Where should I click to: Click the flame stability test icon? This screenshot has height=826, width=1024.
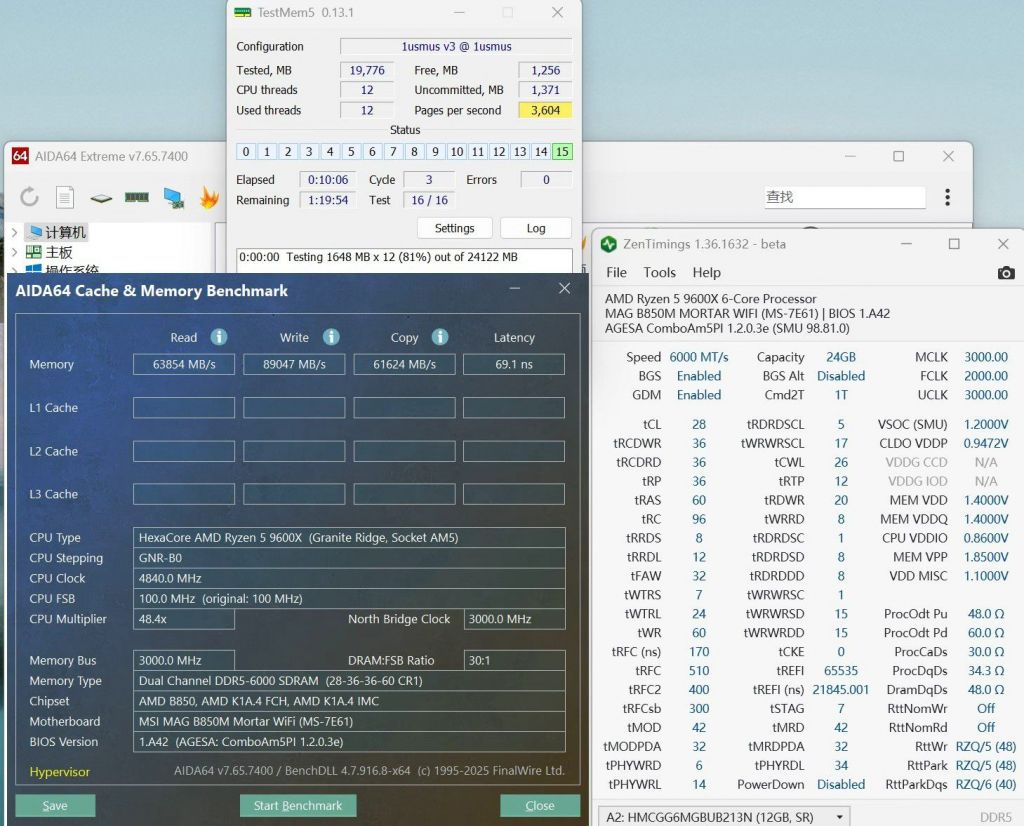tap(208, 198)
